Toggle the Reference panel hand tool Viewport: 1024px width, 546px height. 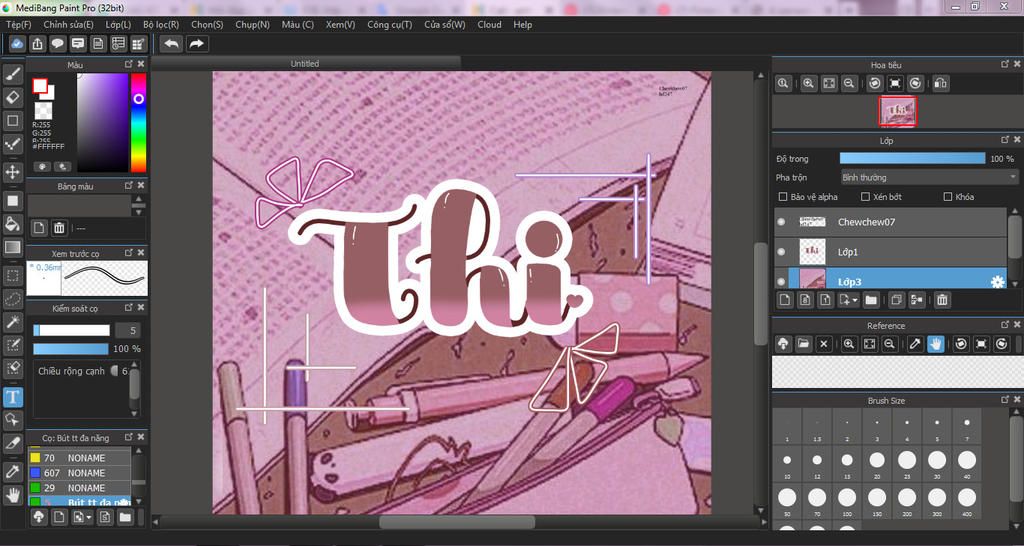click(935, 344)
